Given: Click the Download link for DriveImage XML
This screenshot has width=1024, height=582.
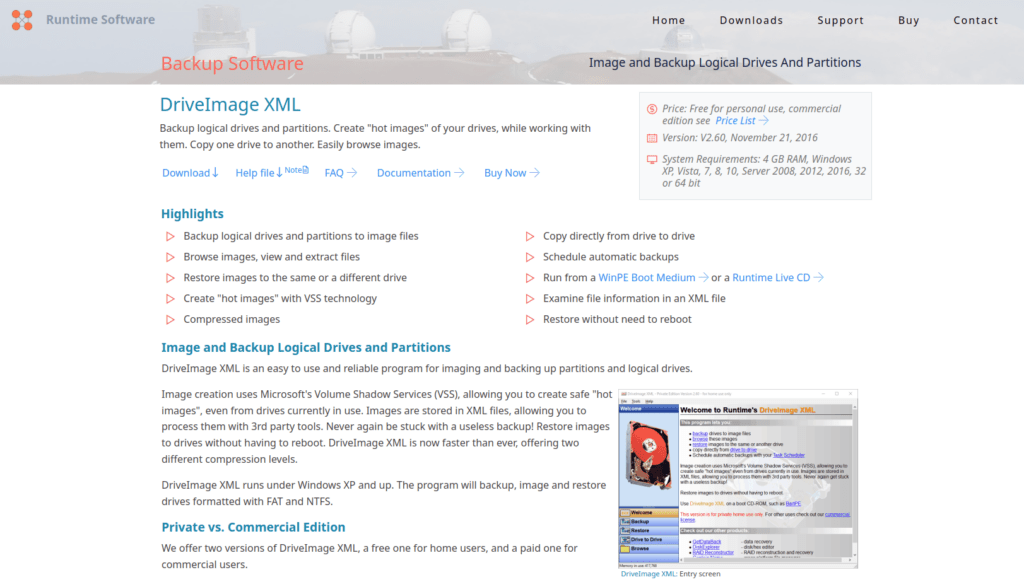Looking at the screenshot, I should [x=190, y=172].
